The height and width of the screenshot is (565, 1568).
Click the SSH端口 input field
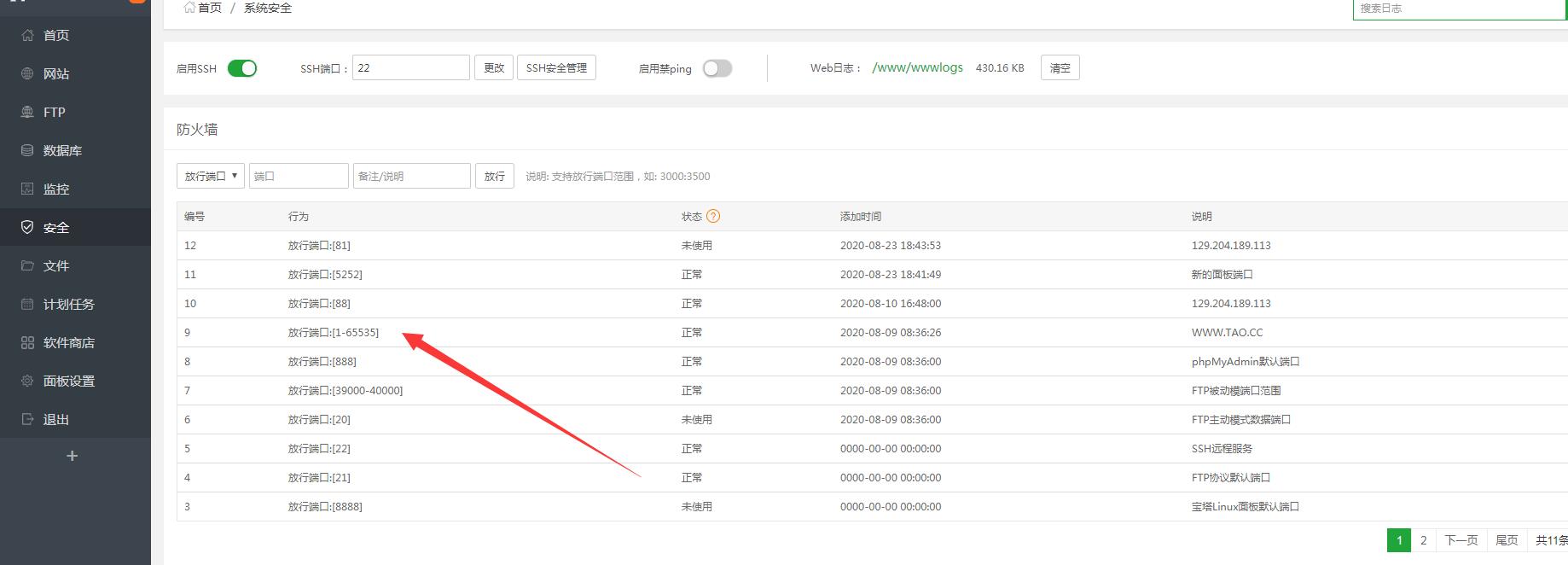coord(410,67)
